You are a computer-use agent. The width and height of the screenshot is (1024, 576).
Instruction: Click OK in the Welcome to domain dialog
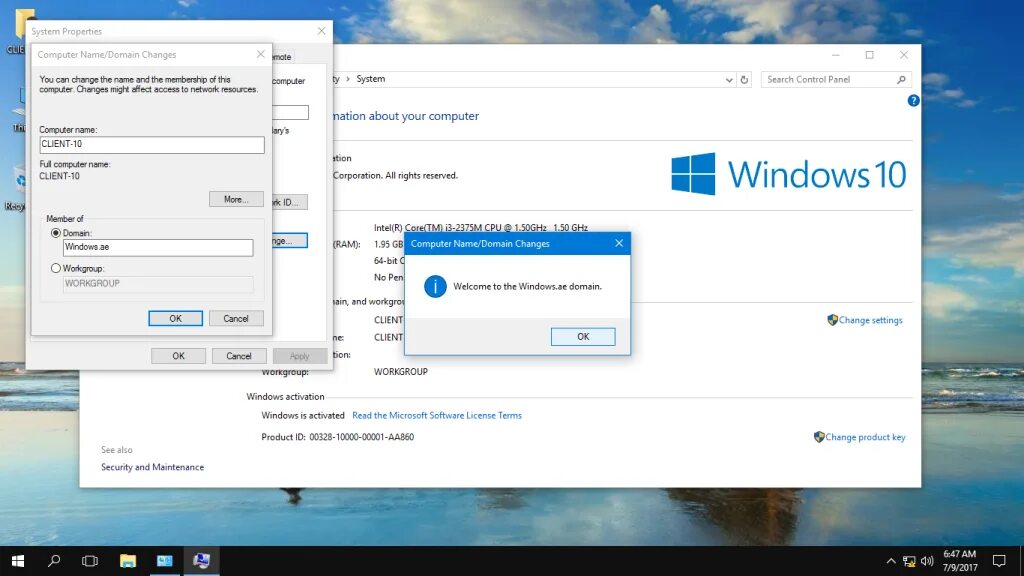tap(583, 336)
